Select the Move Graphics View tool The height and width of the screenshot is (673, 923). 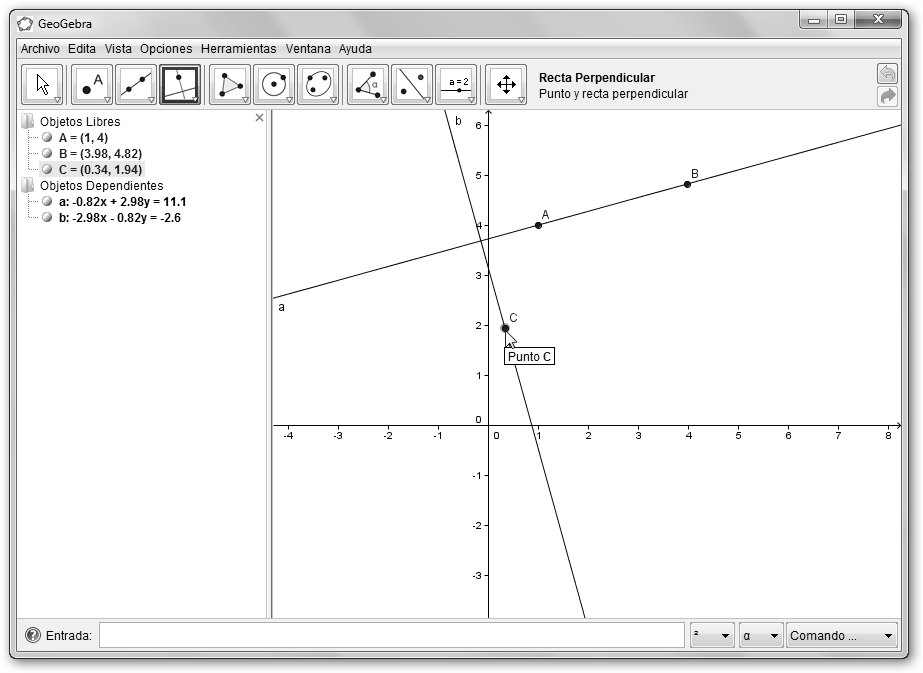pyautogui.click(x=506, y=85)
